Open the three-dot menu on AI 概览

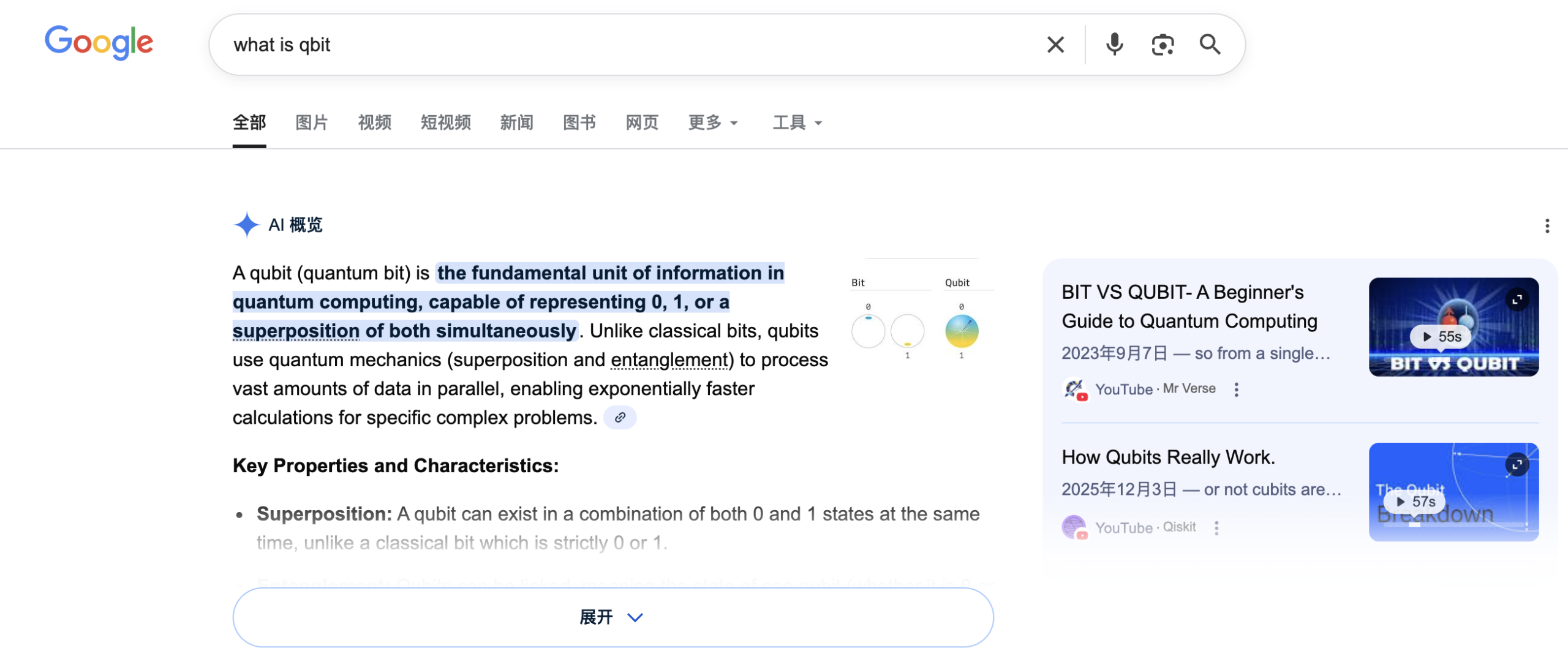[1548, 225]
